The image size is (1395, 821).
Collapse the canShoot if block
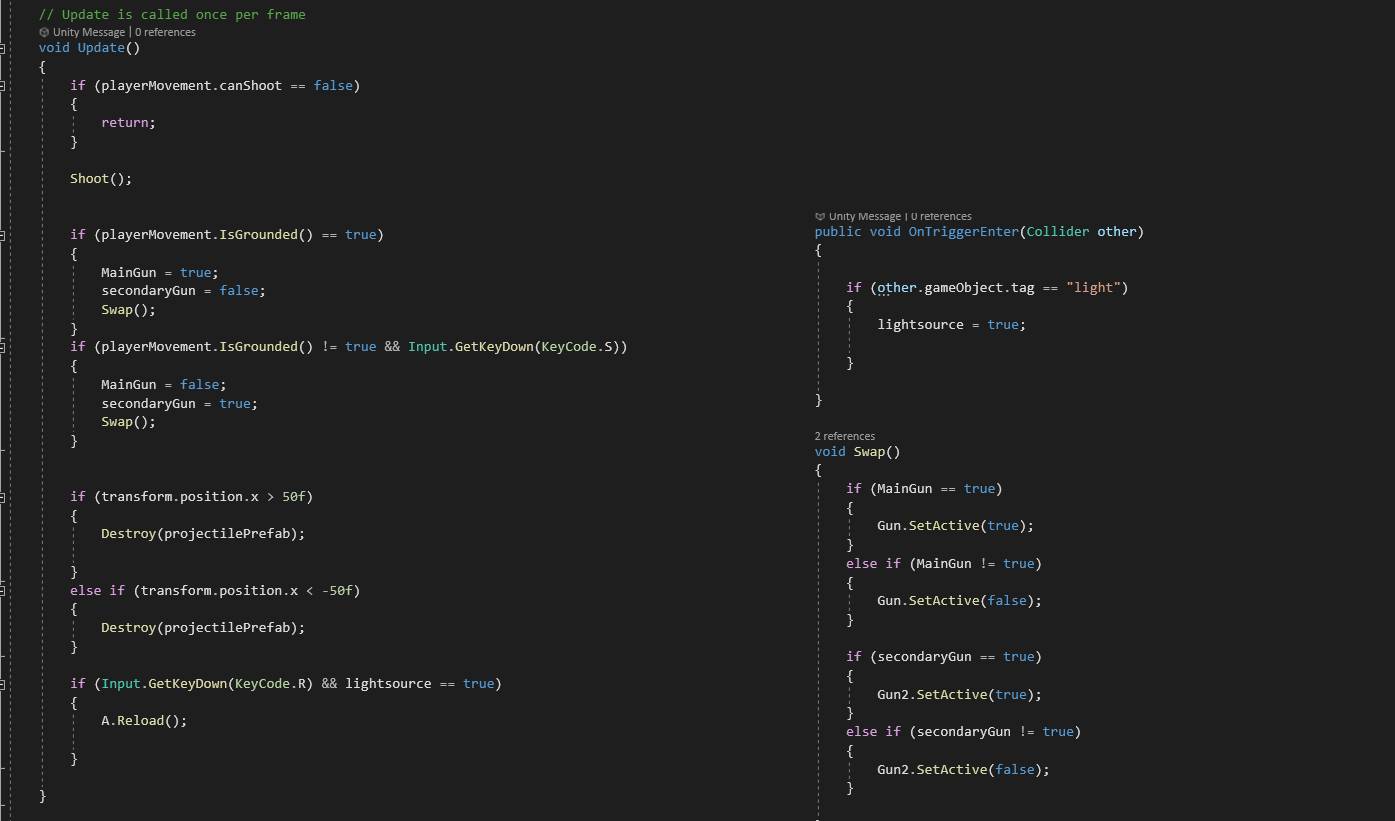pos(3,86)
